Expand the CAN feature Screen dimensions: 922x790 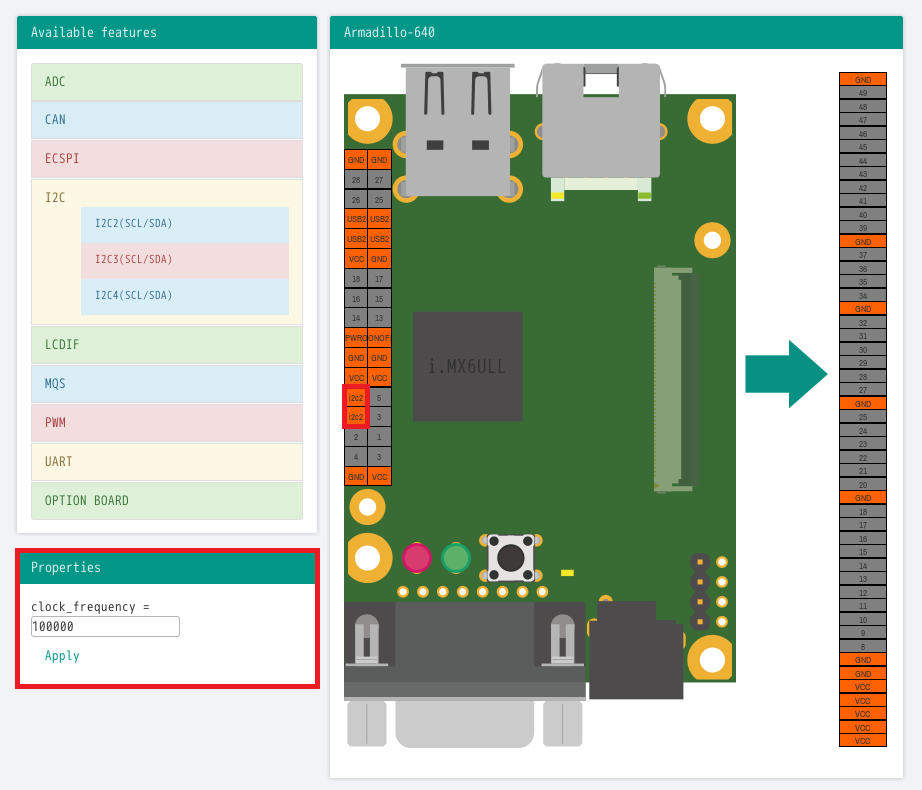(166, 120)
